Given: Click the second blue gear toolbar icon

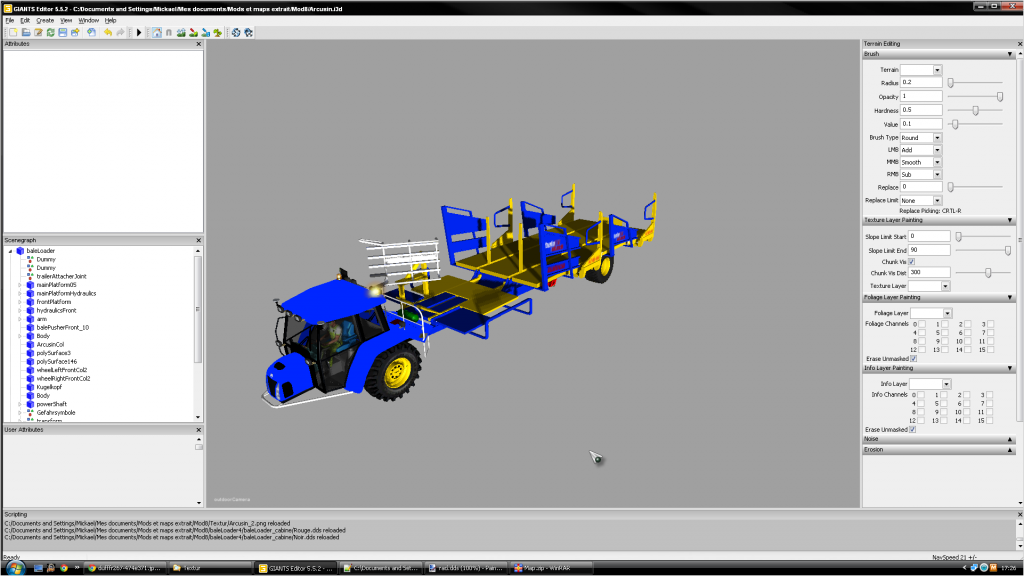Looking at the screenshot, I should pos(248,32).
